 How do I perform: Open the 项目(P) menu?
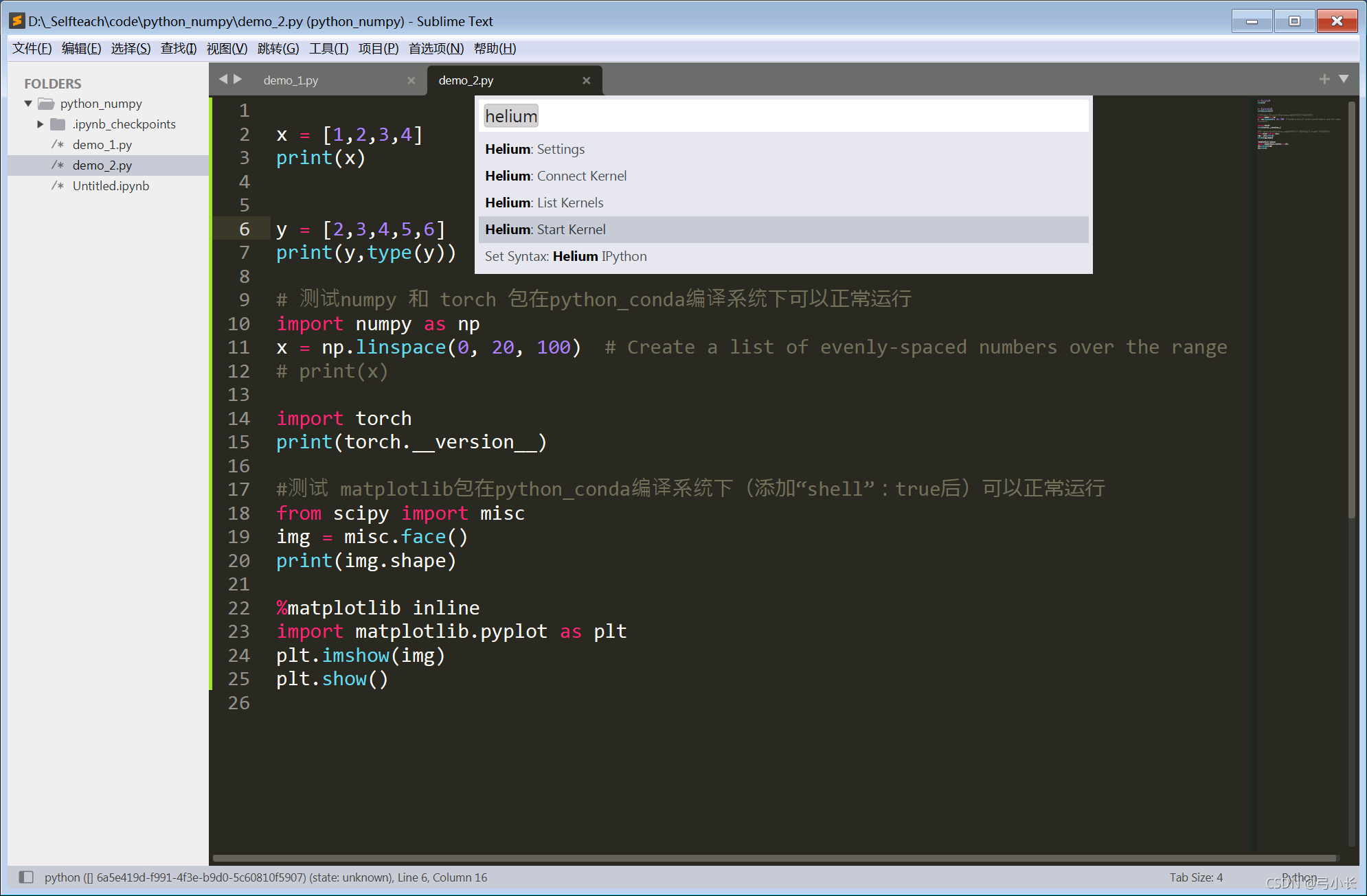coord(379,49)
